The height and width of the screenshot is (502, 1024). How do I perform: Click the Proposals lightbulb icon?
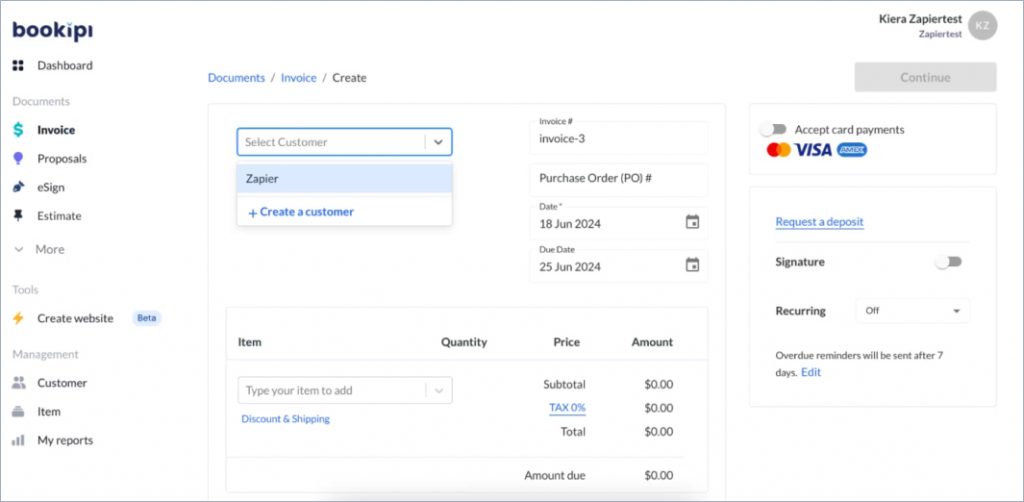(x=18, y=159)
